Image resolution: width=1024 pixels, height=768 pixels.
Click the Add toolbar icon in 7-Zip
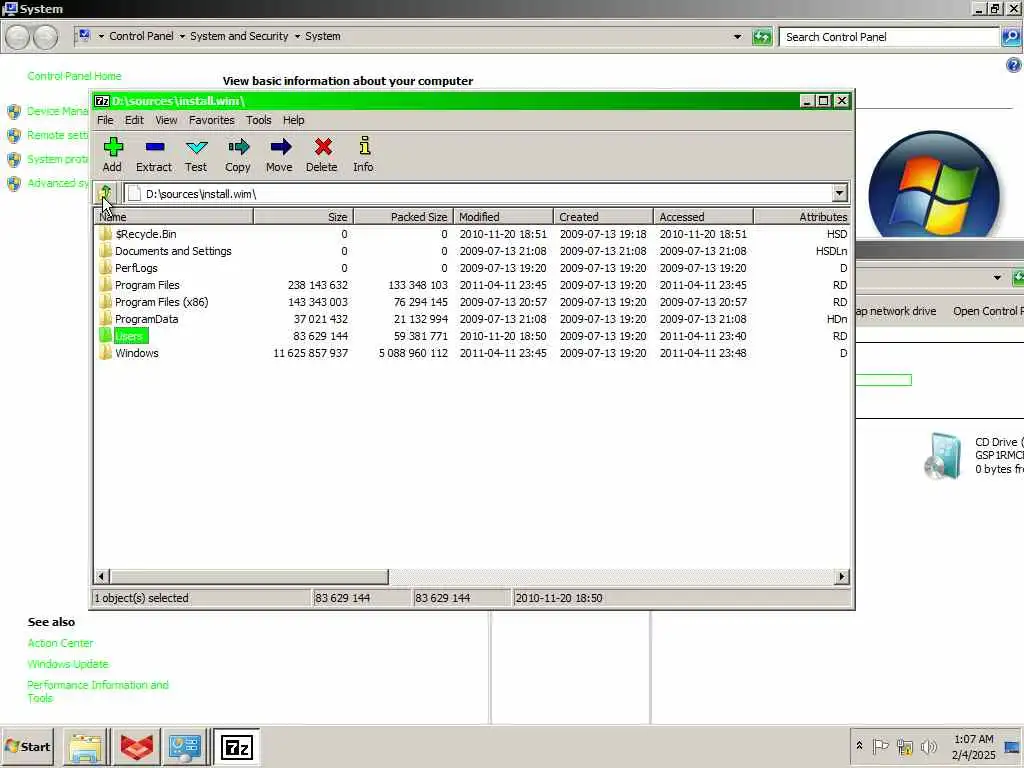pyautogui.click(x=112, y=154)
